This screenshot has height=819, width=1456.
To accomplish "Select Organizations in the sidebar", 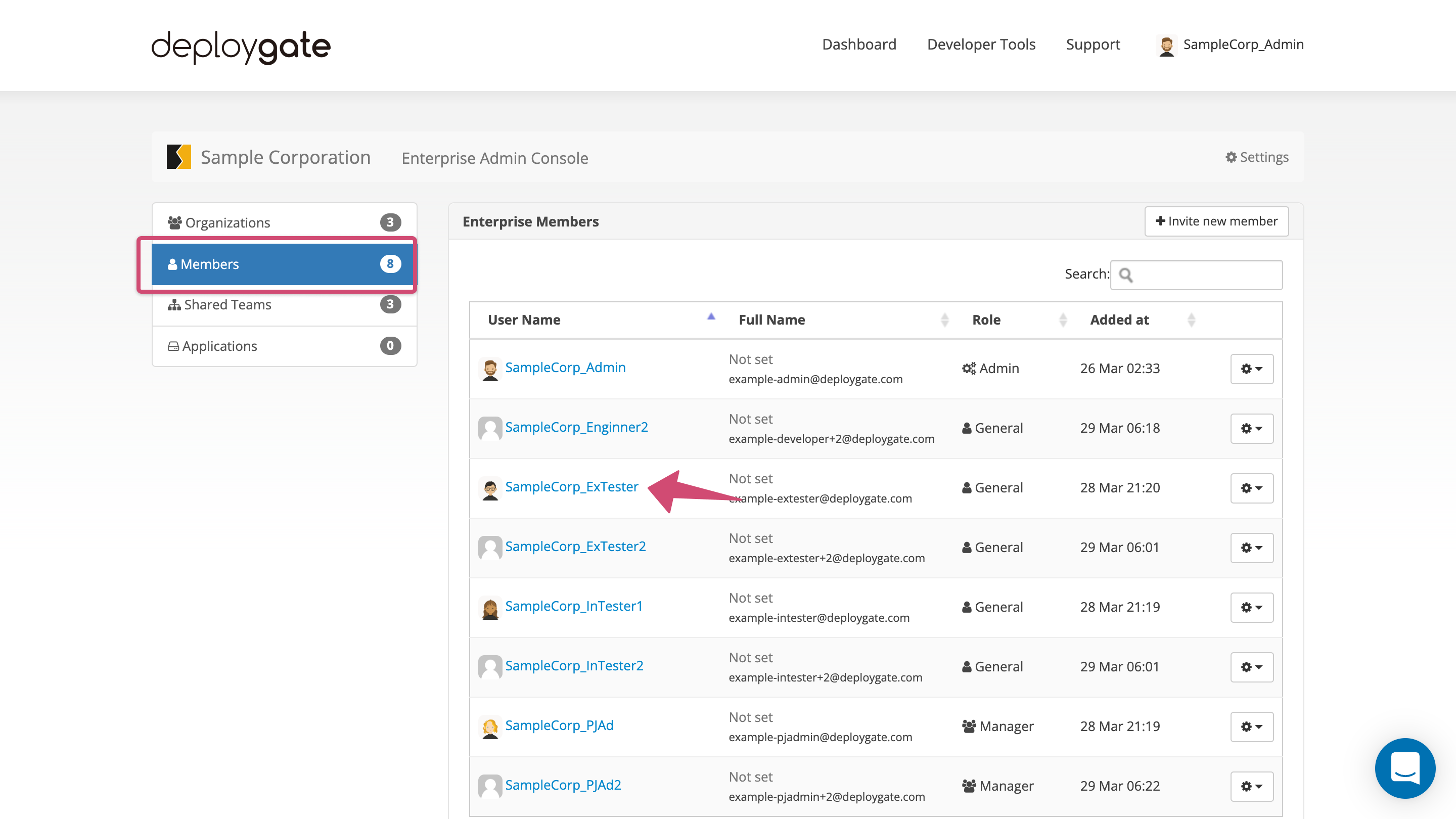I will coord(284,222).
